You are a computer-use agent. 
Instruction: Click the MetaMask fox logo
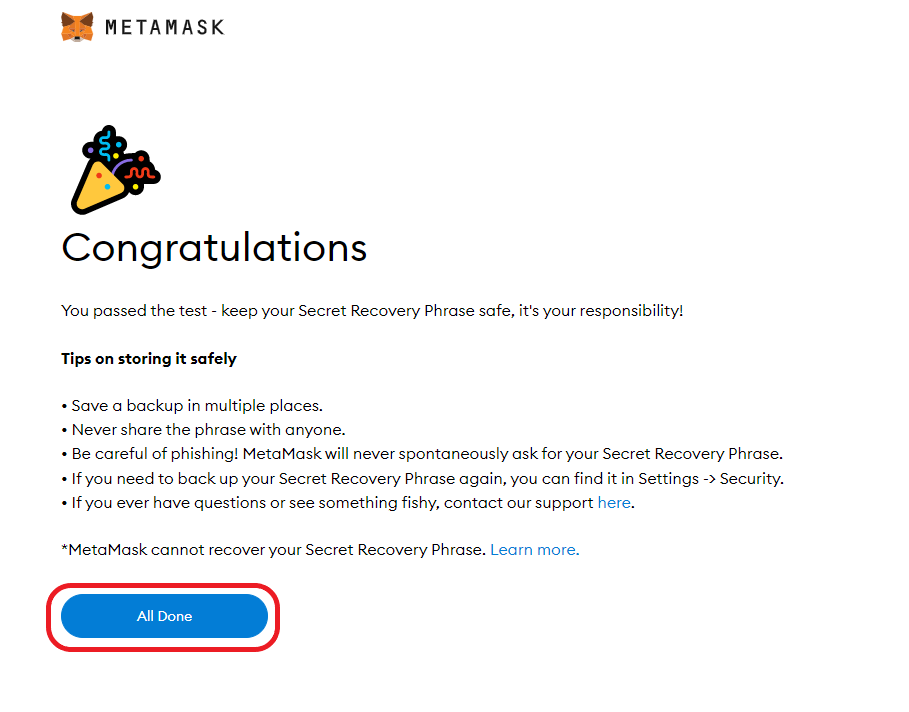(x=77, y=27)
